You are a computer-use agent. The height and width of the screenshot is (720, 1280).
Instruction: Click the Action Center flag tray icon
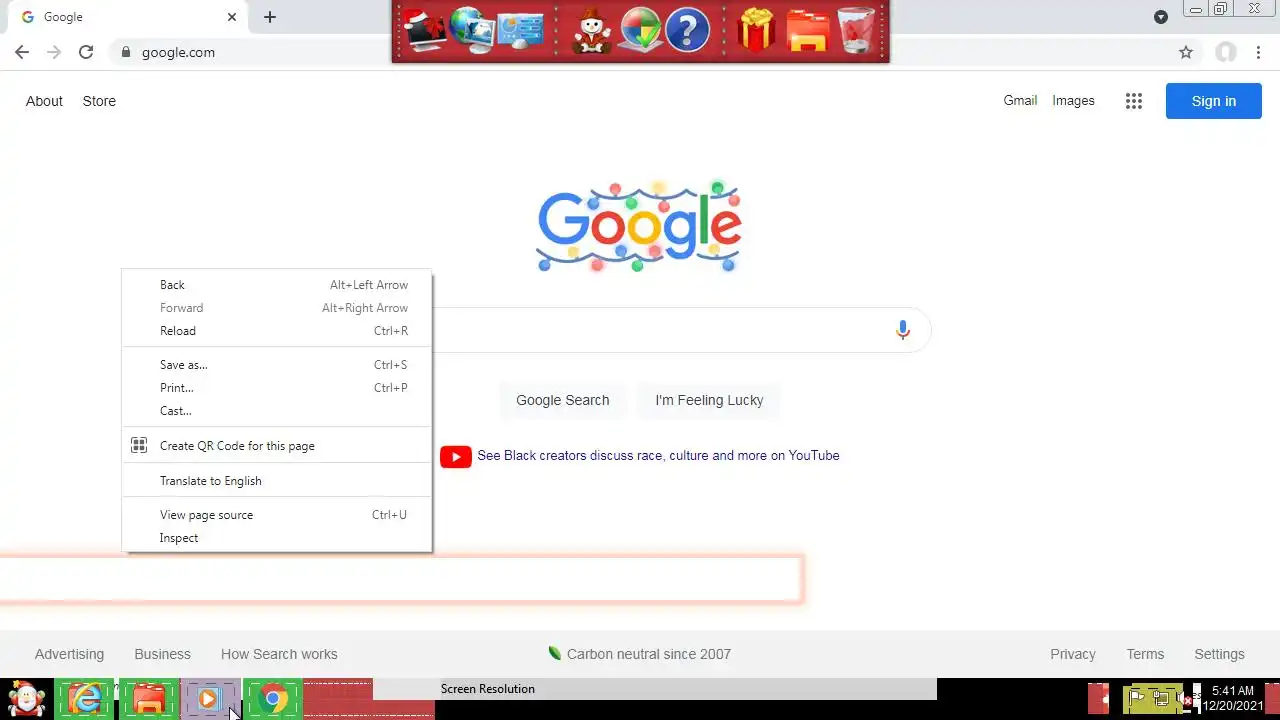[1137, 698]
